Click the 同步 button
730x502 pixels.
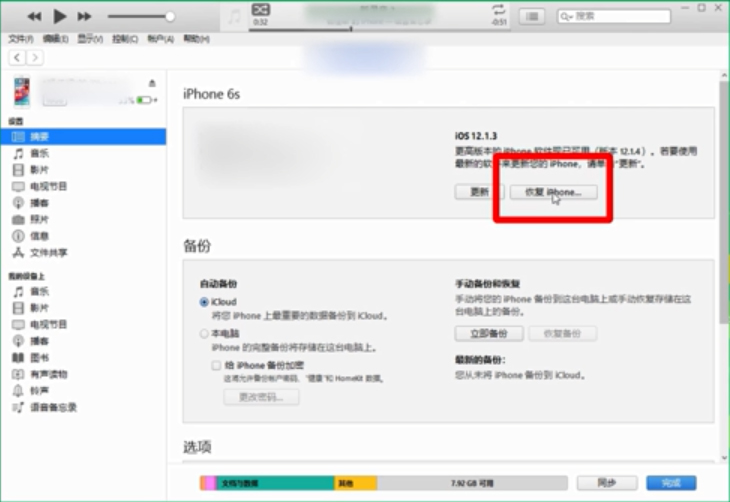(x=607, y=483)
